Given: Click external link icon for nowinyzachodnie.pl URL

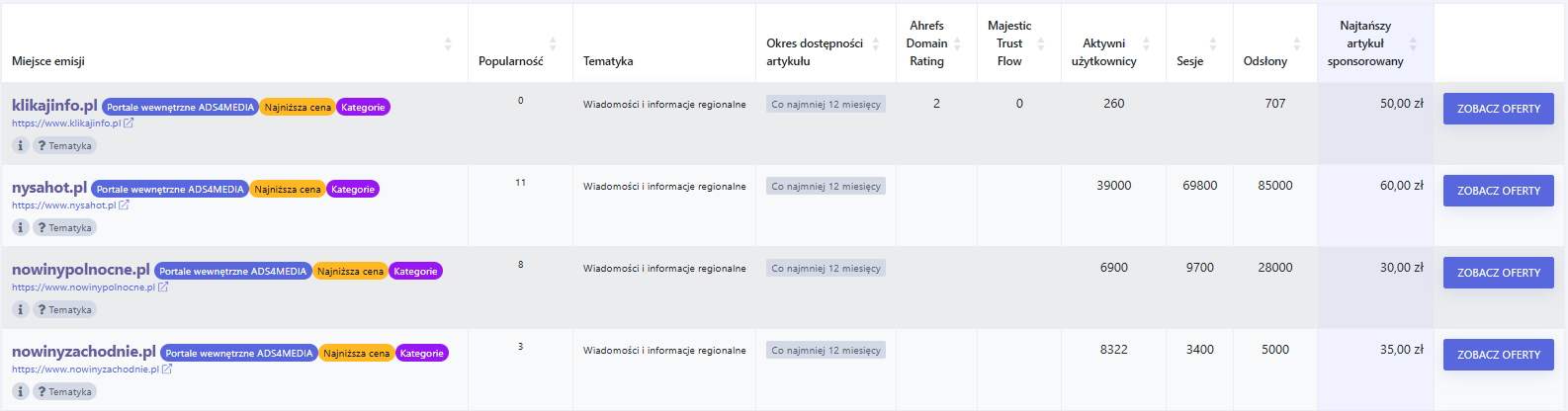Looking at the screenshot, I should (x=167, y=370).
